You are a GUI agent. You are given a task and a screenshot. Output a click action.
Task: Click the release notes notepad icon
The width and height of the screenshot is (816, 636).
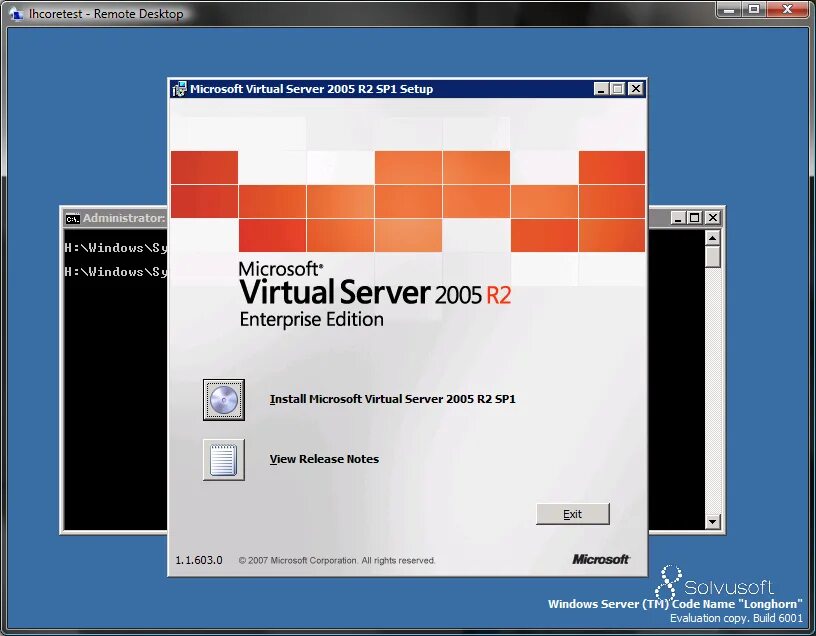click(224, 460)
